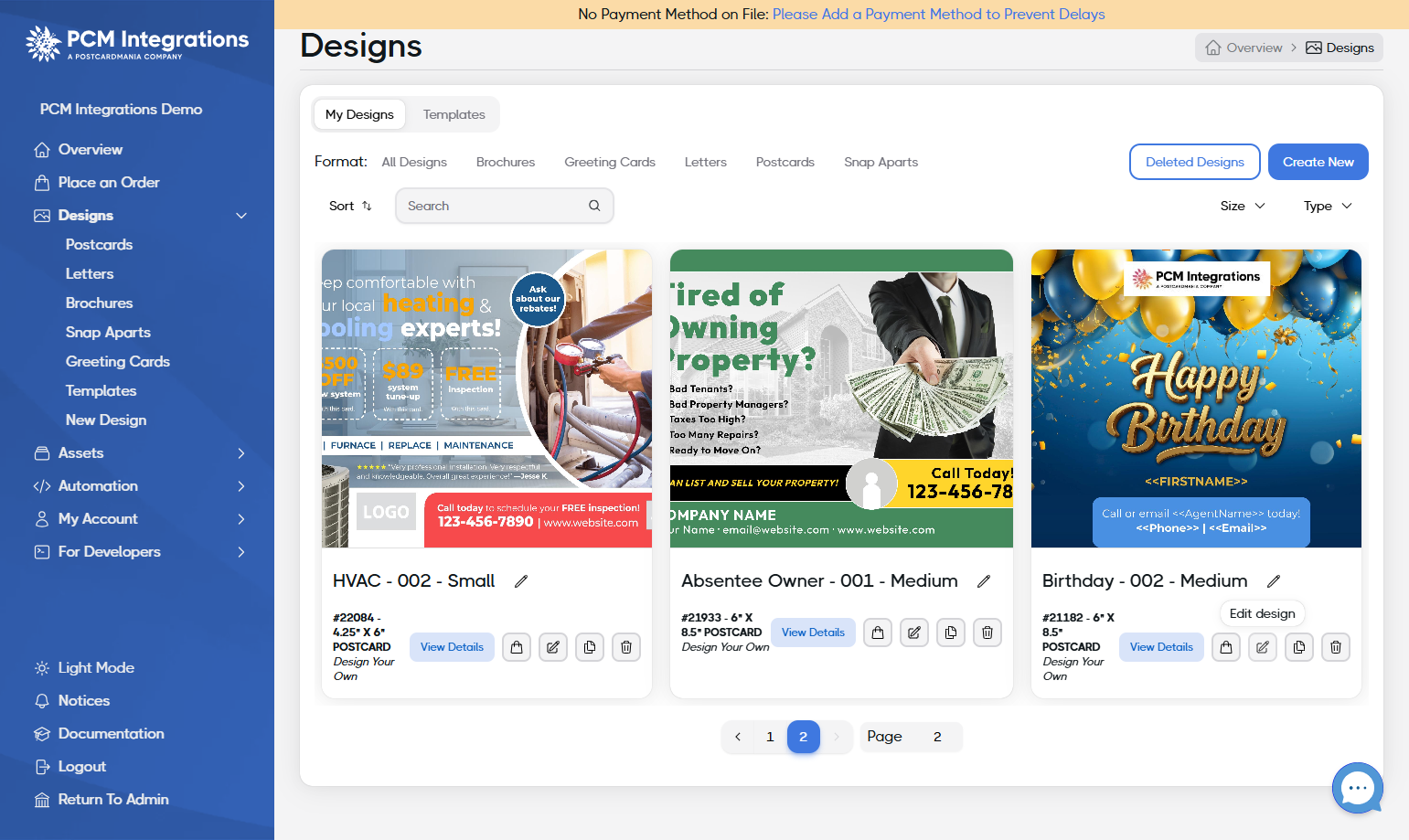Go to page 1 of designs
The image size is (1409, 840).
click(770, 737)
